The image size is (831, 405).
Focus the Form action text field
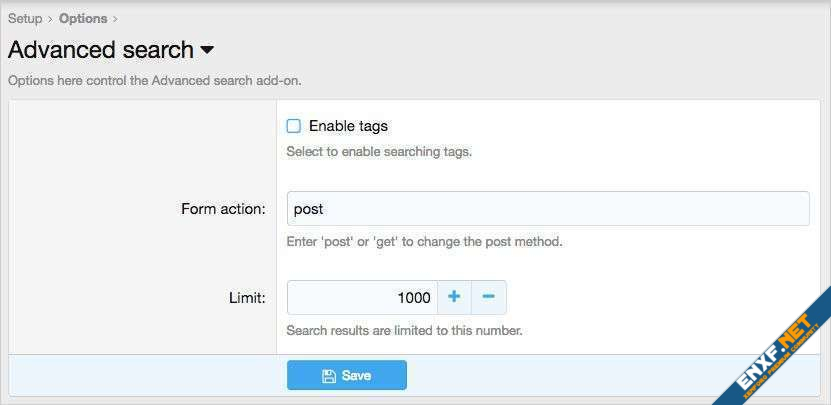point(547,209)
